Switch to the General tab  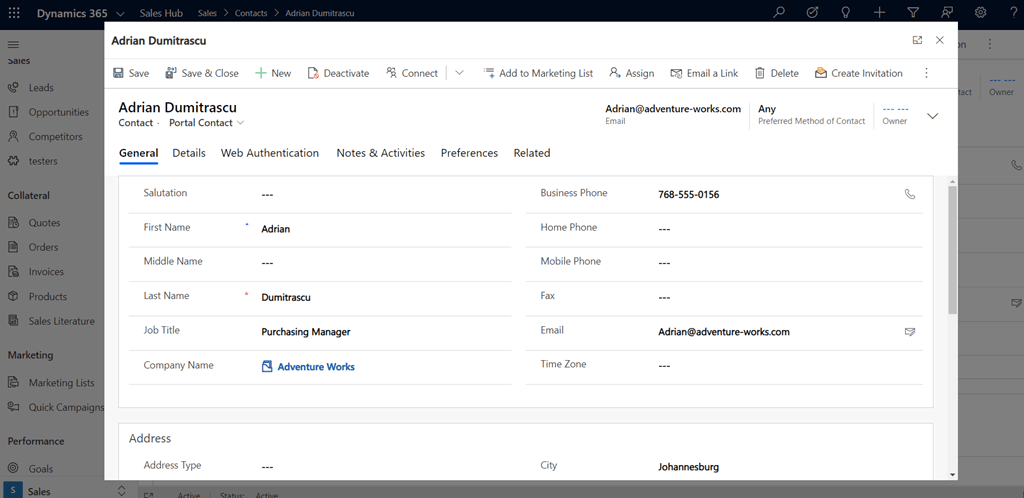click(138, 153)
